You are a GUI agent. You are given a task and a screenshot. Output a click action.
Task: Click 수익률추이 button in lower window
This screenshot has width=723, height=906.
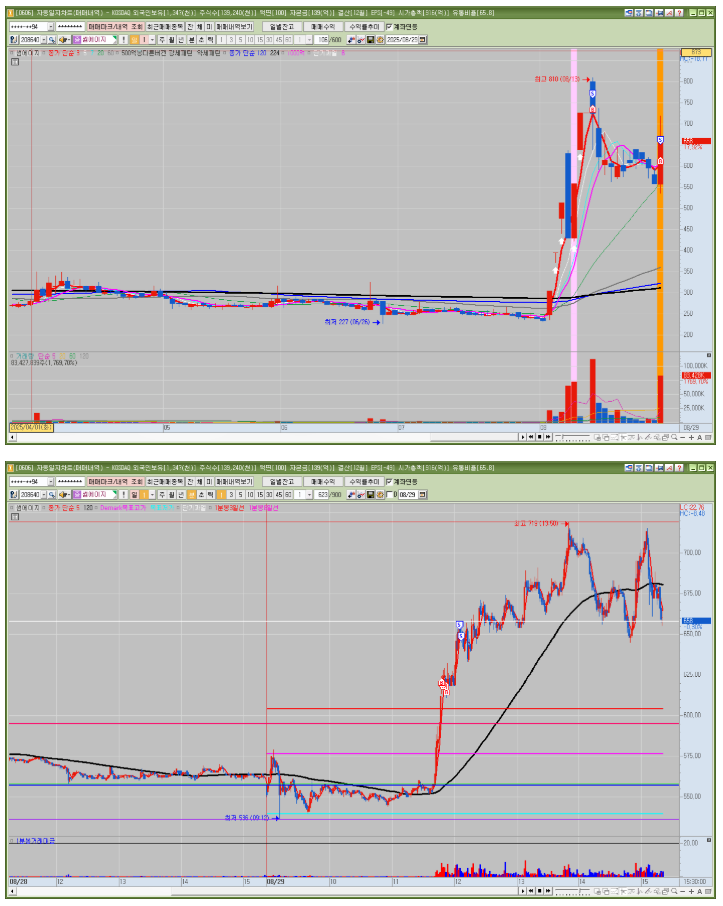point(364,481)
